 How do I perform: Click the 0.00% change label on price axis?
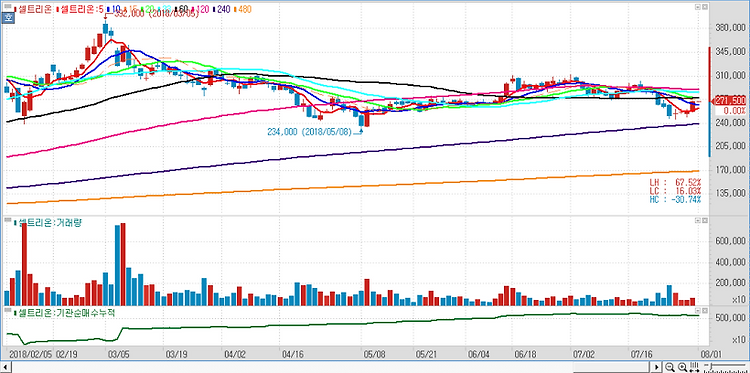(x=735, y=111)
